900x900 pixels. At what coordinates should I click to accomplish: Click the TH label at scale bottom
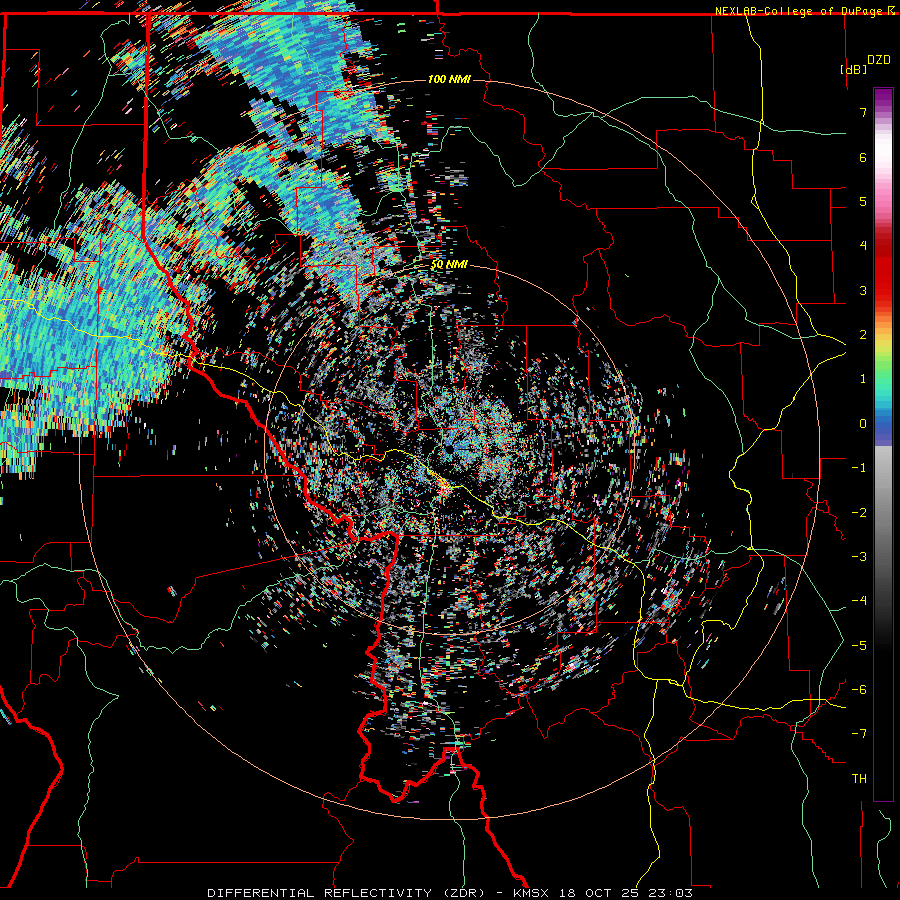click(x=859, y=779)
